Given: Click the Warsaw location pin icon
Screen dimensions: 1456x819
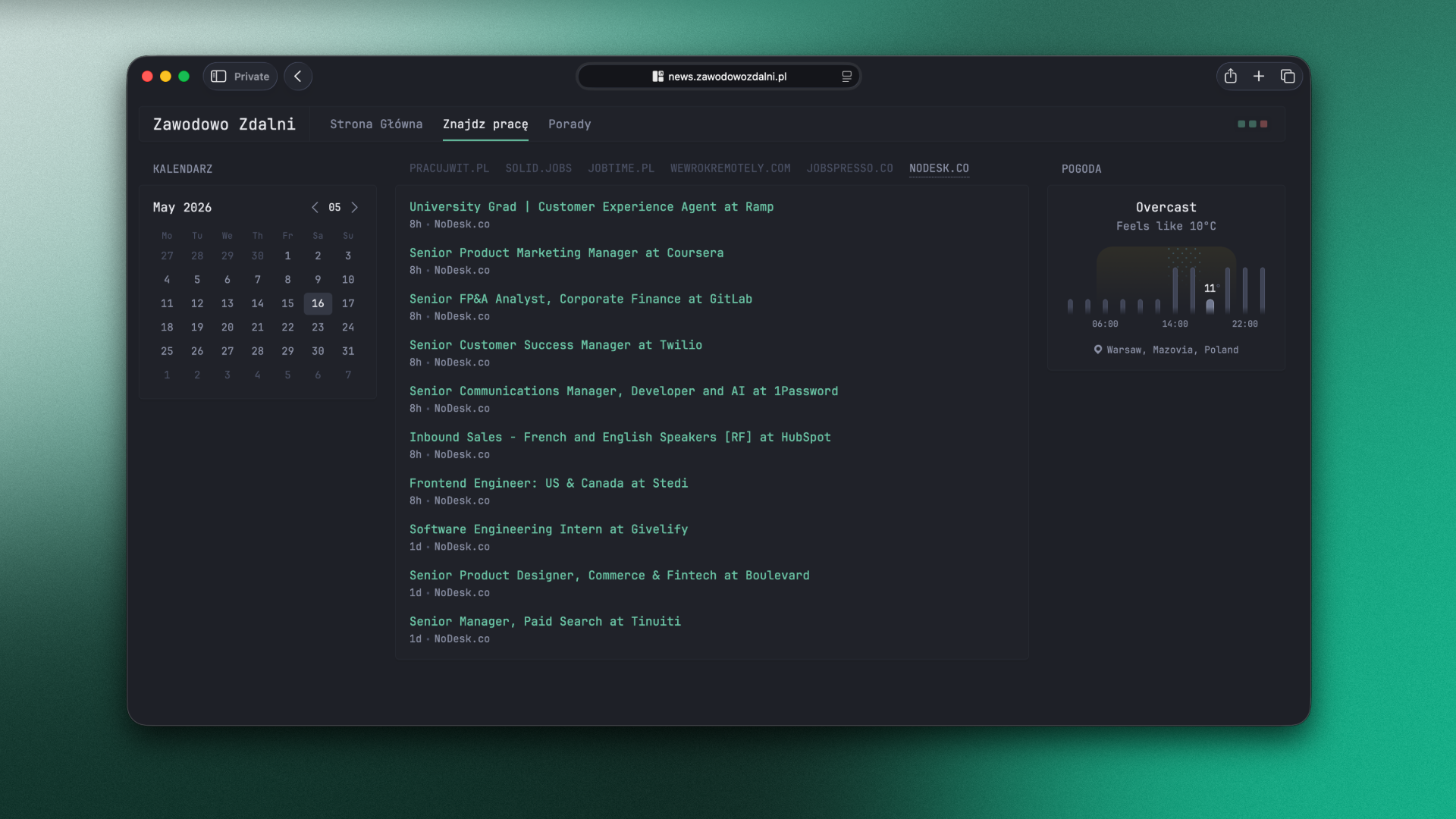Looking at the screenshot, I should pos(1097,350).
